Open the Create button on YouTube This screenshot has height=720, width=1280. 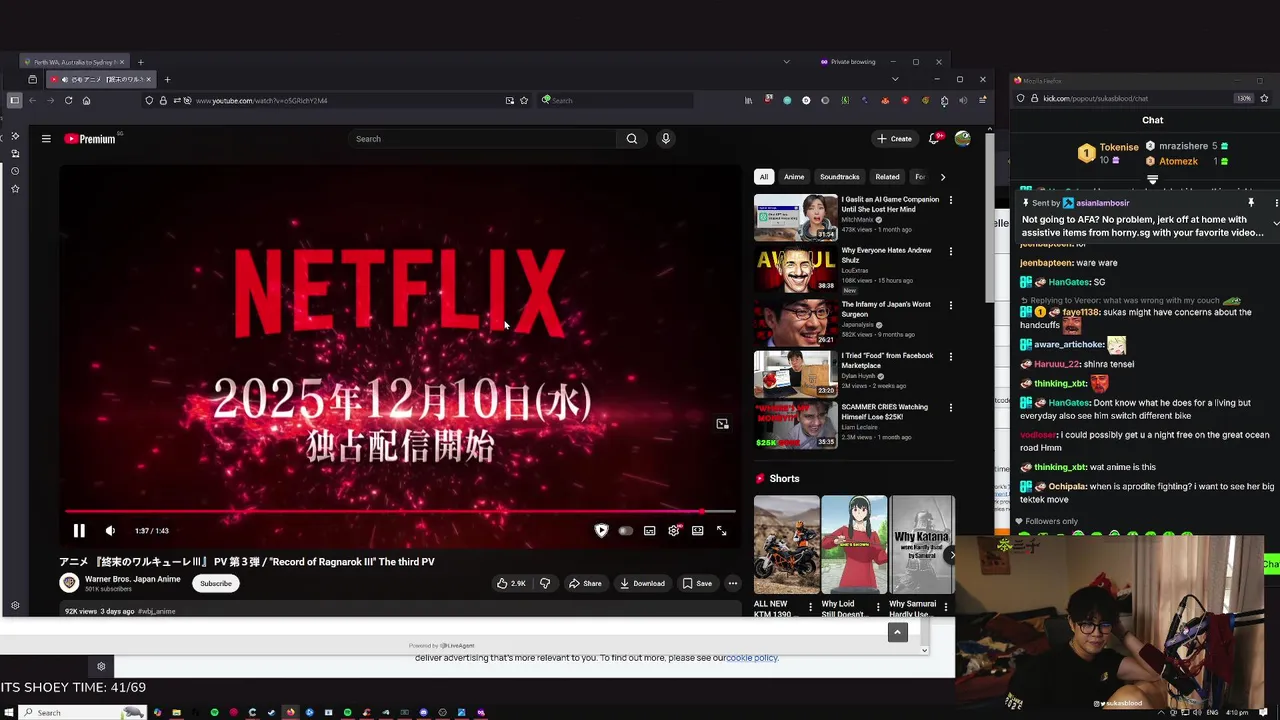(894, 139)
